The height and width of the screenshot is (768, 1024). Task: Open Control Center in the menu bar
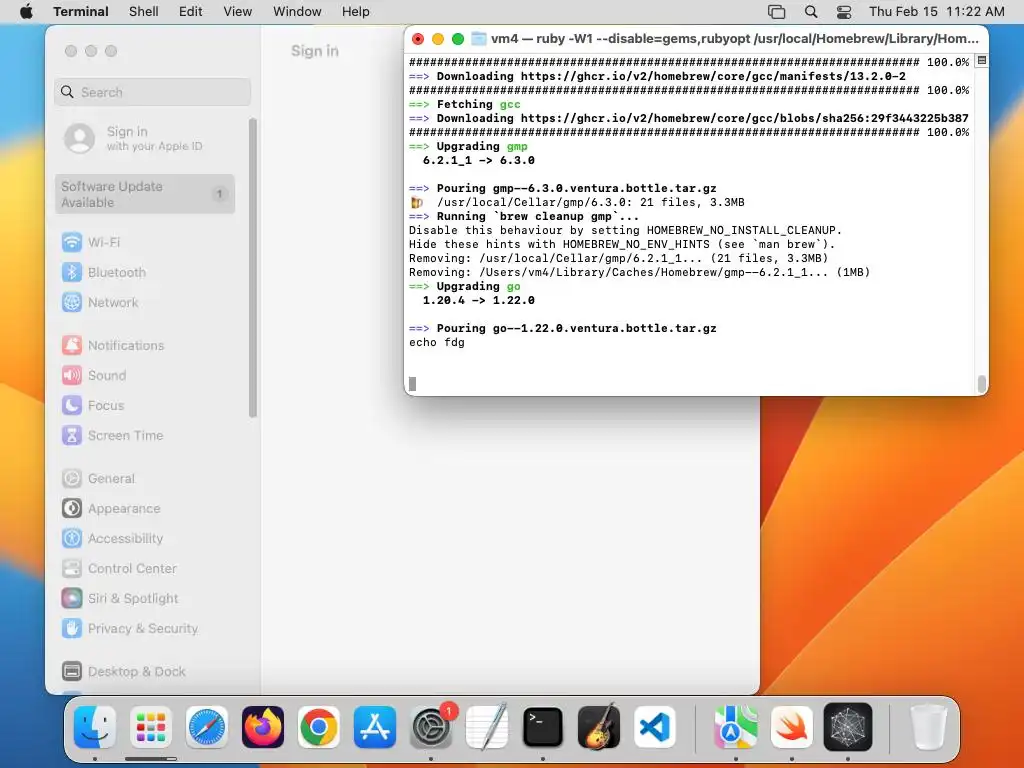coord(844,12)
